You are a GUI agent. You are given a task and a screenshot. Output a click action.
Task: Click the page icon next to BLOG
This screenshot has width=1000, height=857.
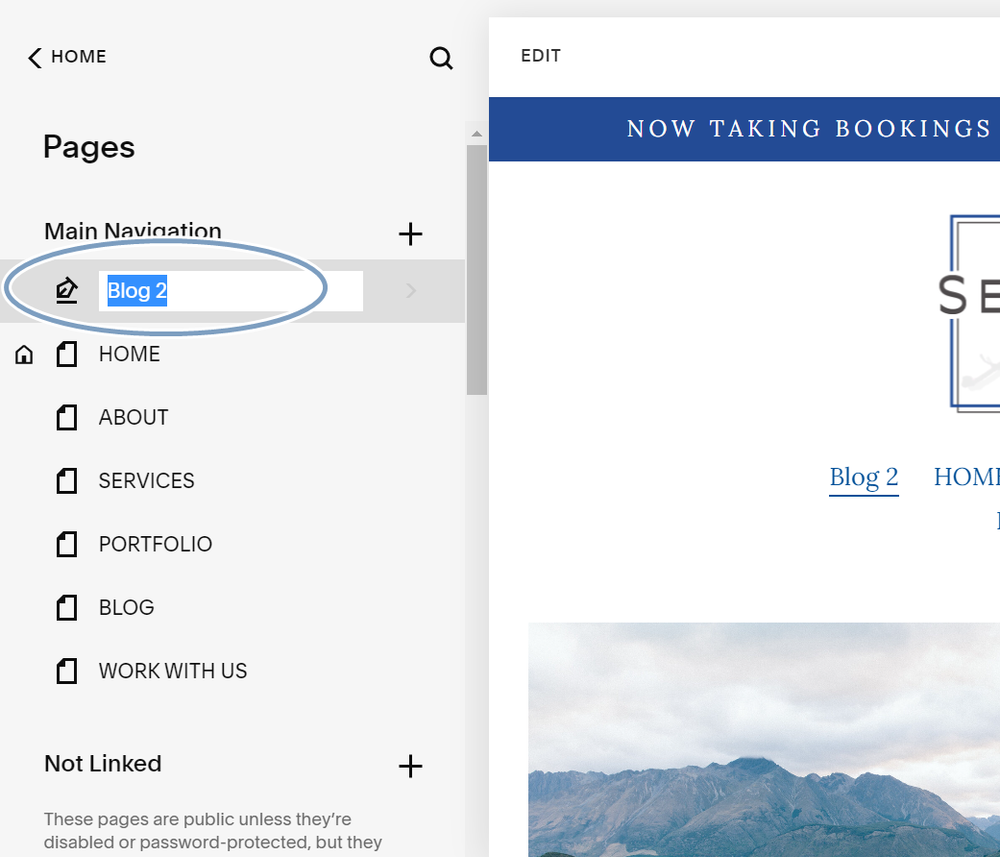pyautogui.click(x=66, y=607)
